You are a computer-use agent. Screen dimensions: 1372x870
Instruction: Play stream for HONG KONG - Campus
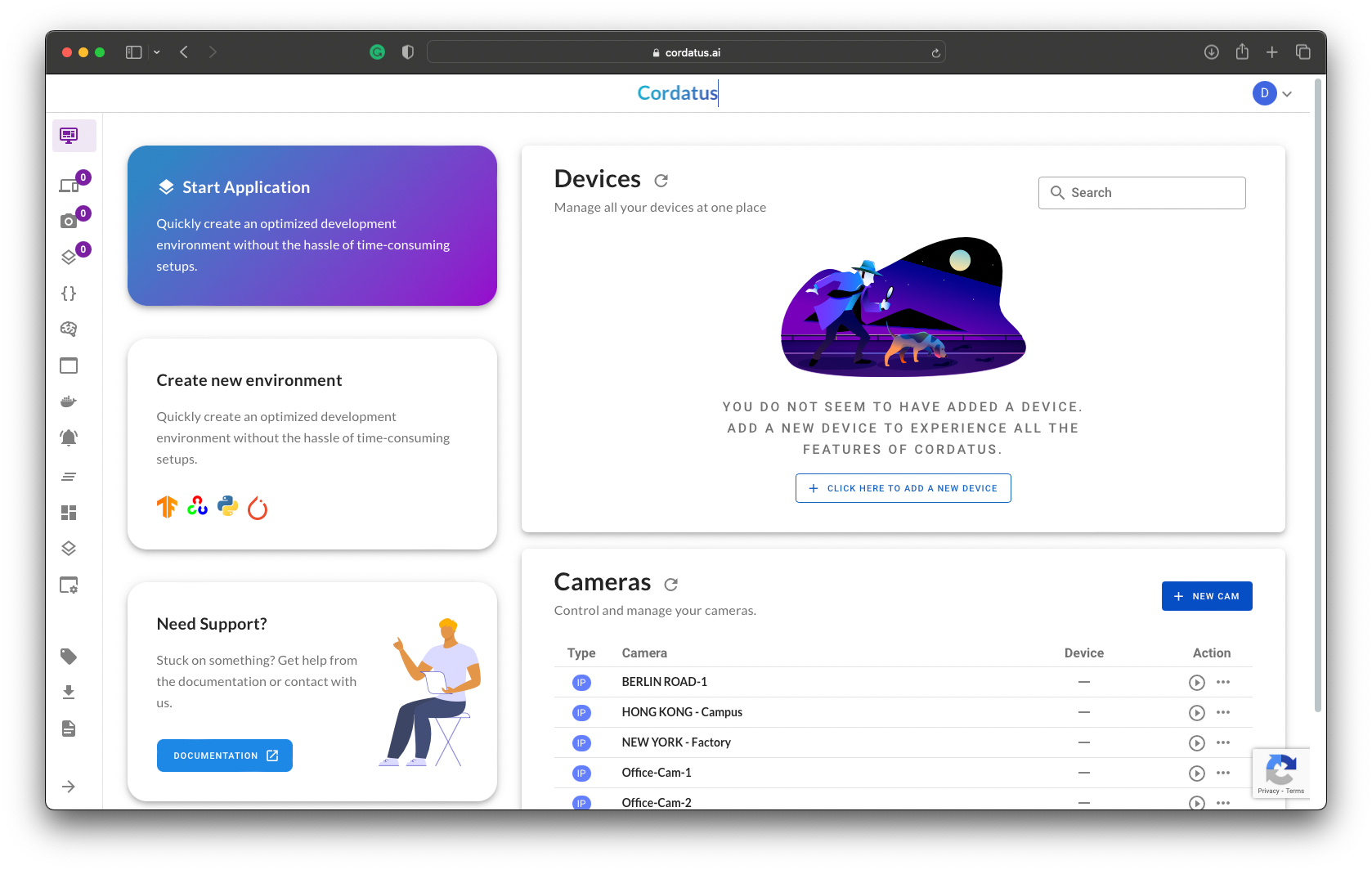(x=1196, y=712)
